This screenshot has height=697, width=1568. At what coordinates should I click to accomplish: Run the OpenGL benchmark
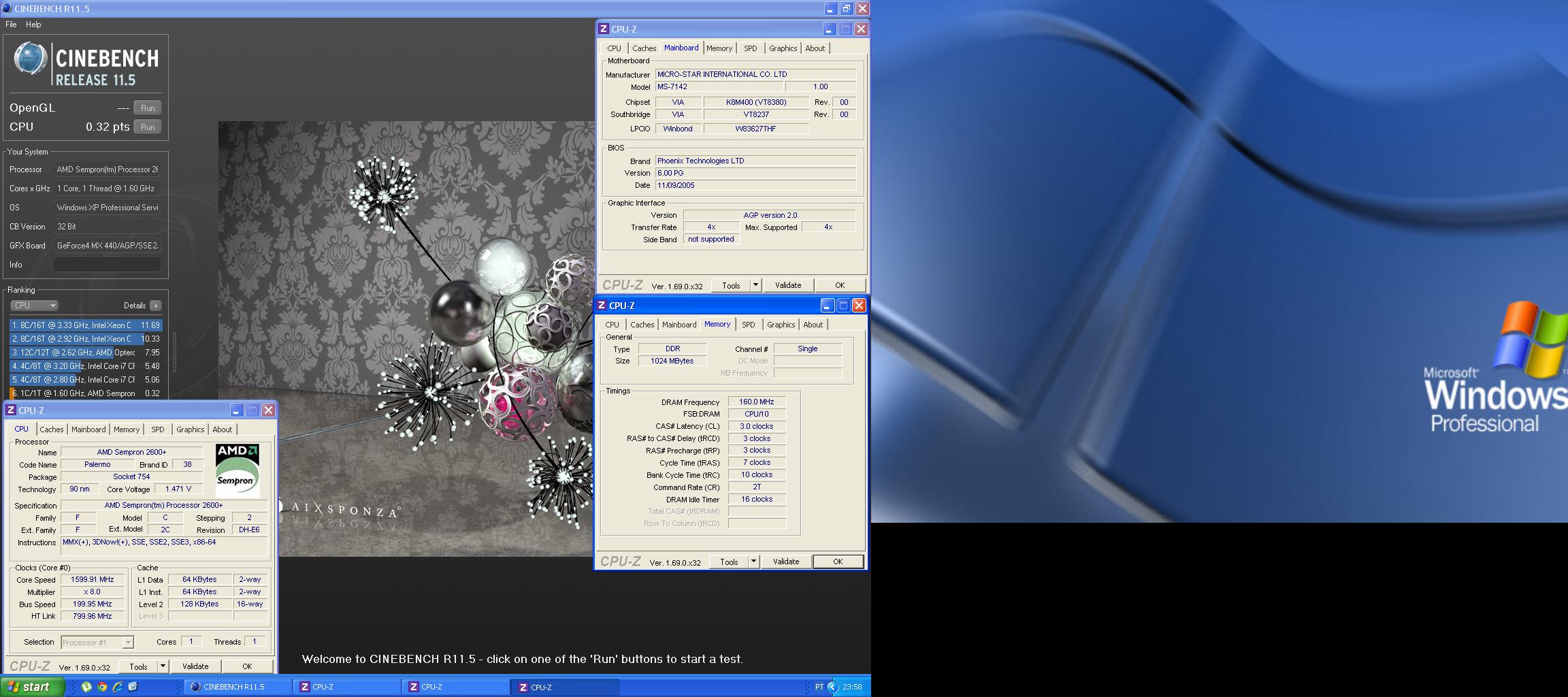click(148, 108)
